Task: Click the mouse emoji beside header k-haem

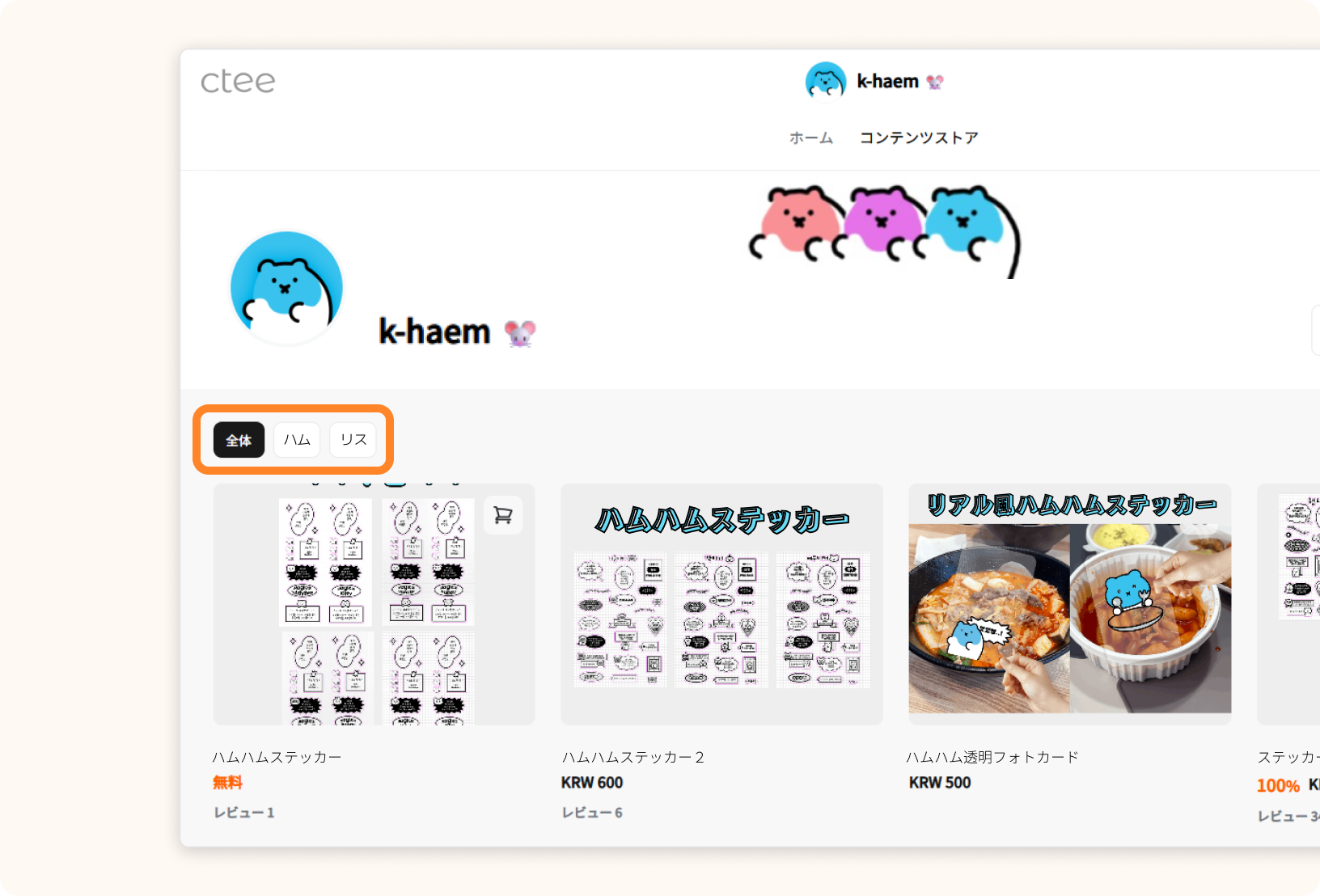Action: (x=935, y=82)
